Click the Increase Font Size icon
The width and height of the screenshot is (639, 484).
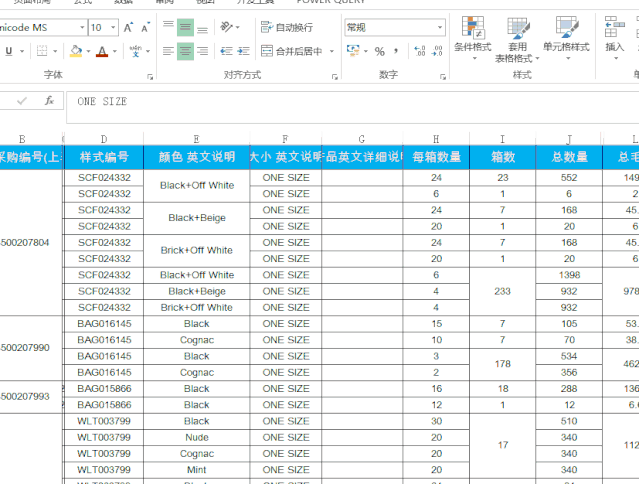(128, 27)
